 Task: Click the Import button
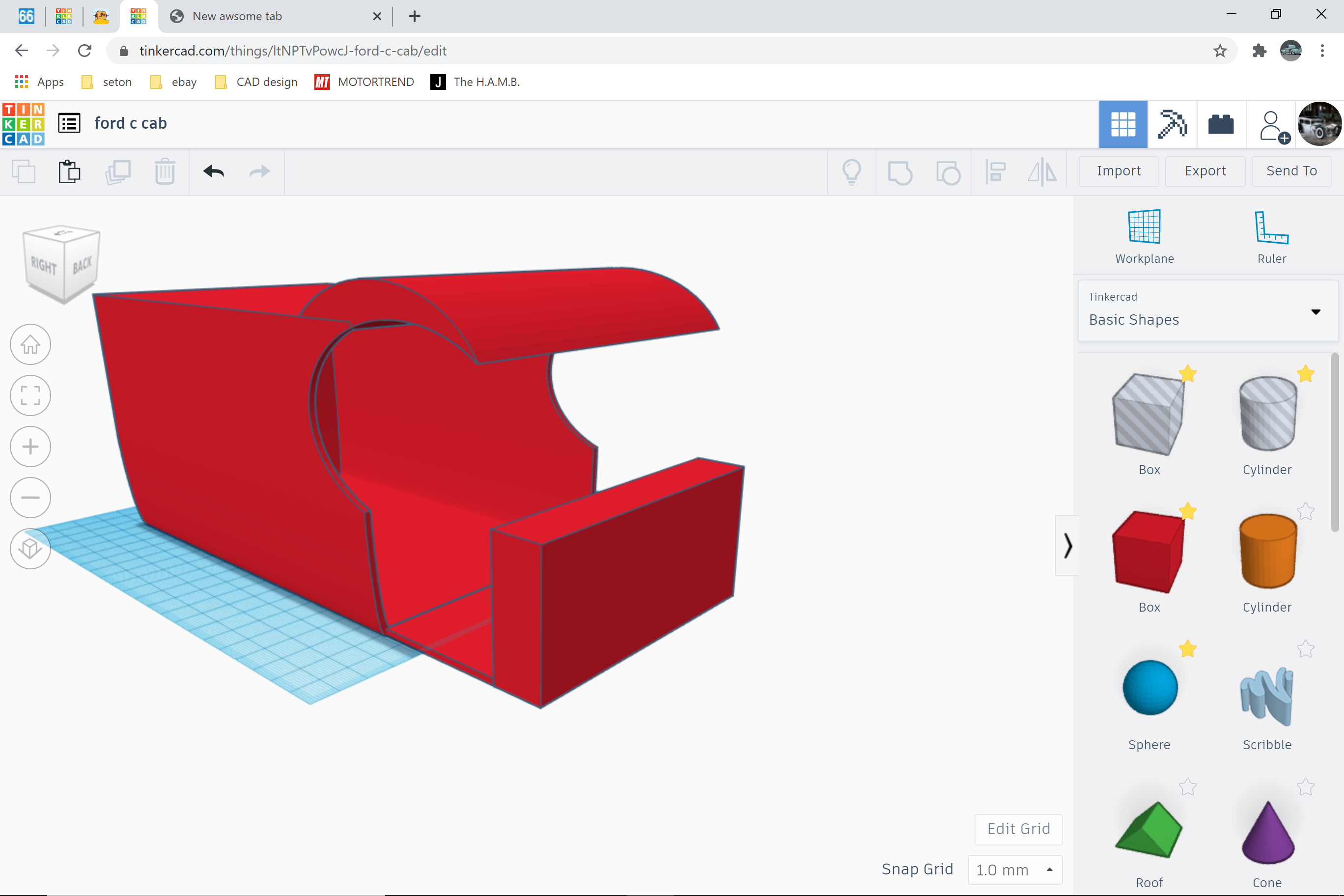(1119, 171)
